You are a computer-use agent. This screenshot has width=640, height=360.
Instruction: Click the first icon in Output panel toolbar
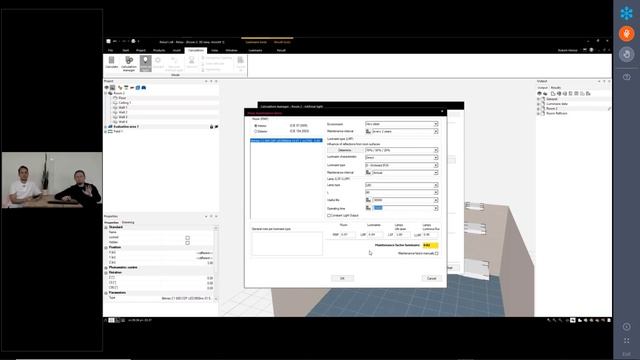coord(539,93)
